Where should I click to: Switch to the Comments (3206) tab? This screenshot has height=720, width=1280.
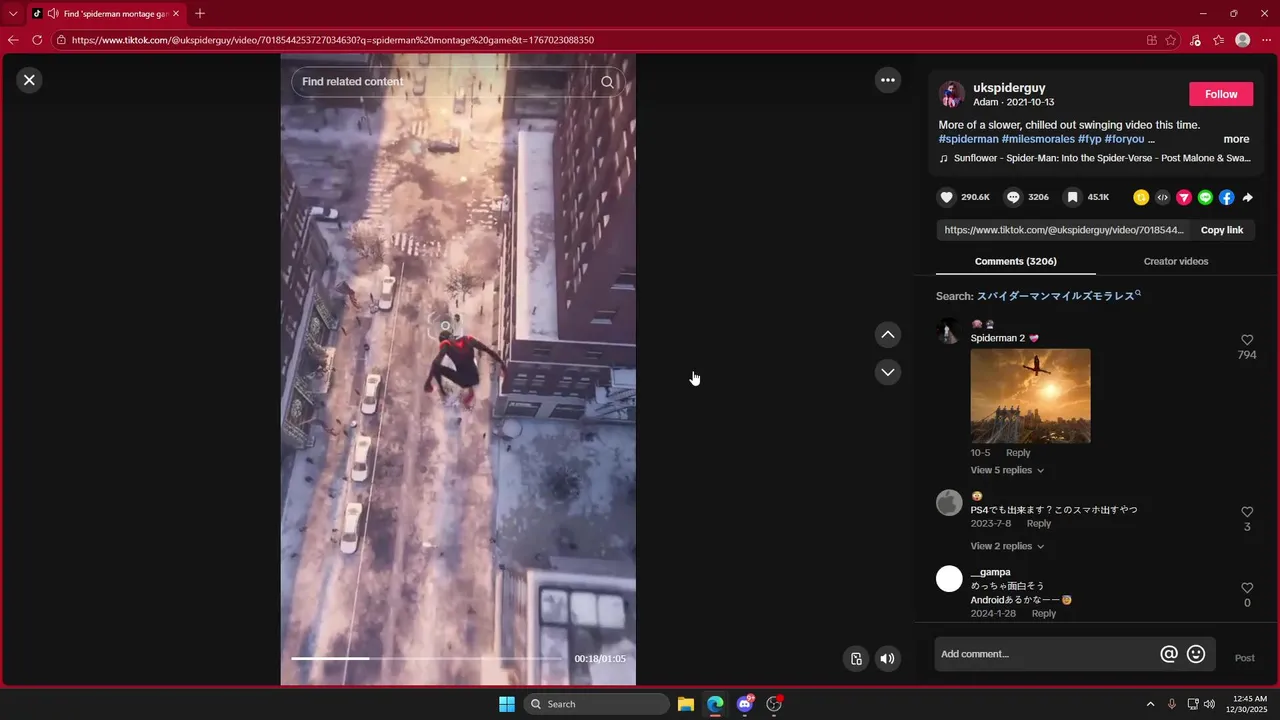click(x=1016, y=261)
